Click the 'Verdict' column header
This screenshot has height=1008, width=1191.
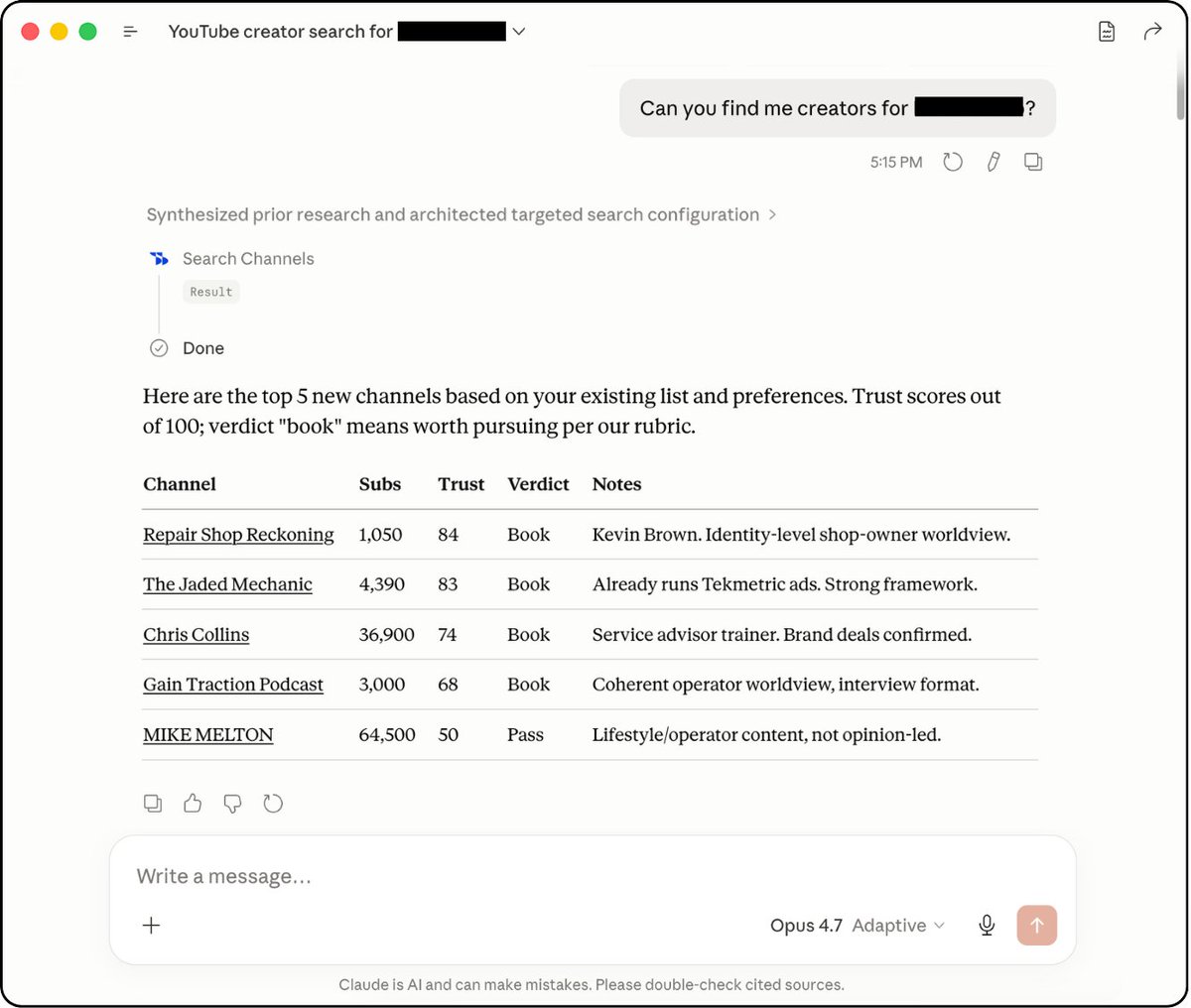pos(538,484)
